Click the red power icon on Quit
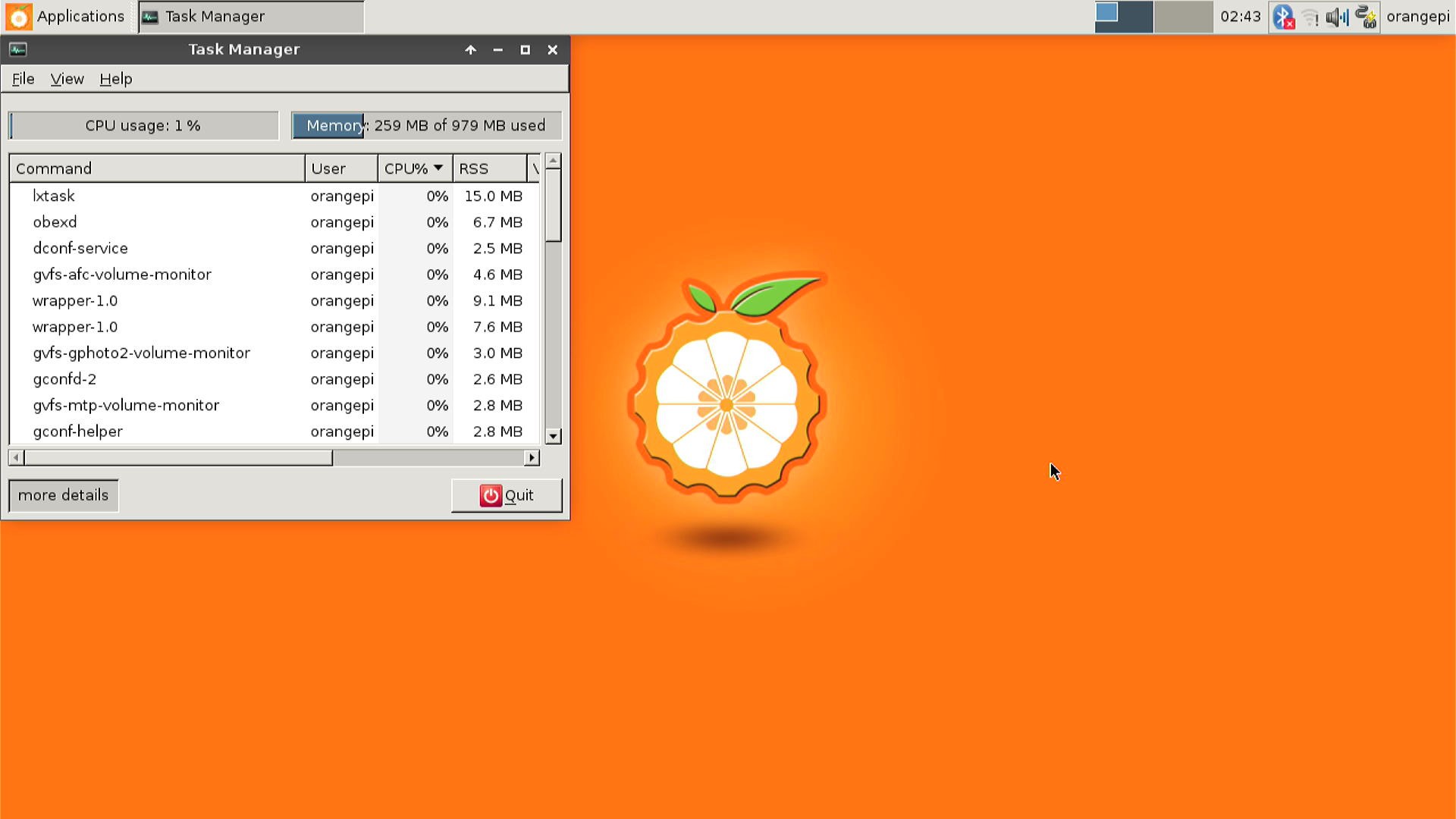 (491, 496)
